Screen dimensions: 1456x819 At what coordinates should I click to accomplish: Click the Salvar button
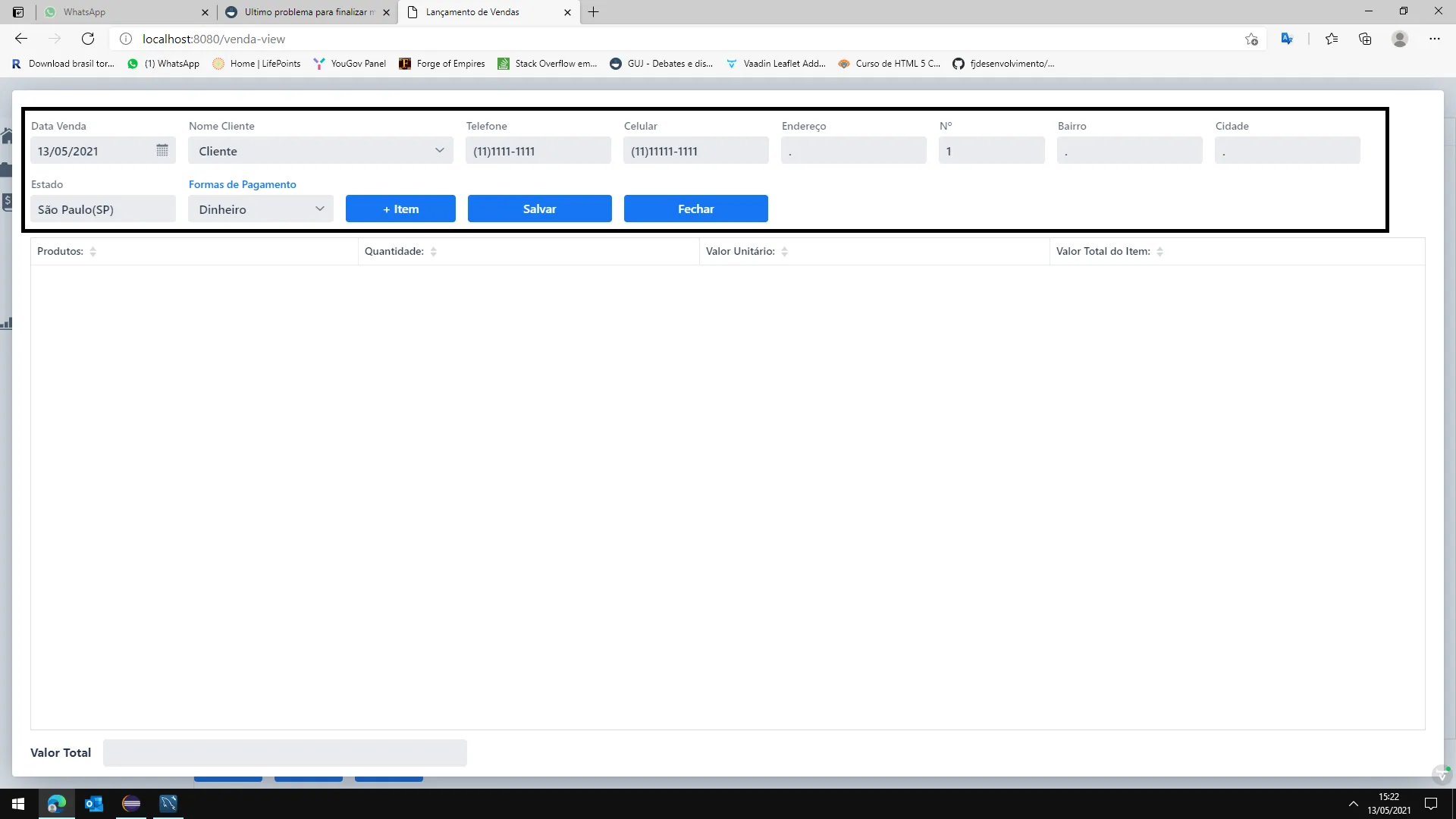point(539,209)
